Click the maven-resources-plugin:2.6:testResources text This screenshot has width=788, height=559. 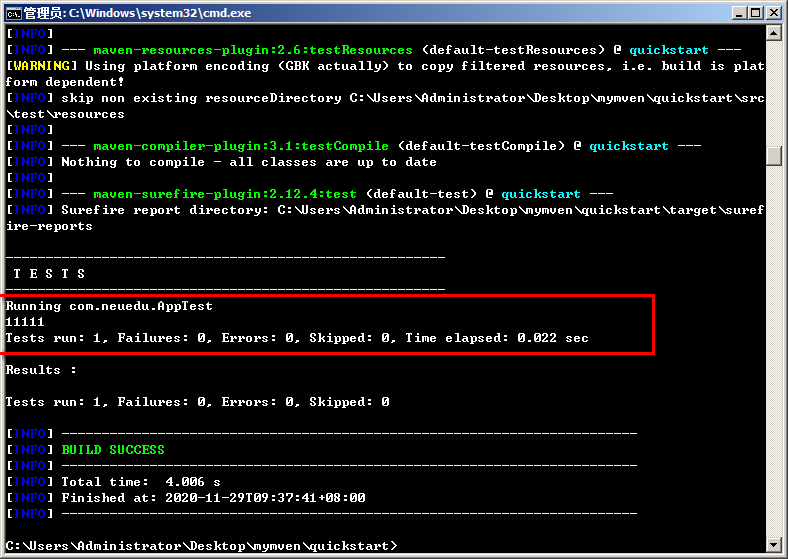click(253, 50)
